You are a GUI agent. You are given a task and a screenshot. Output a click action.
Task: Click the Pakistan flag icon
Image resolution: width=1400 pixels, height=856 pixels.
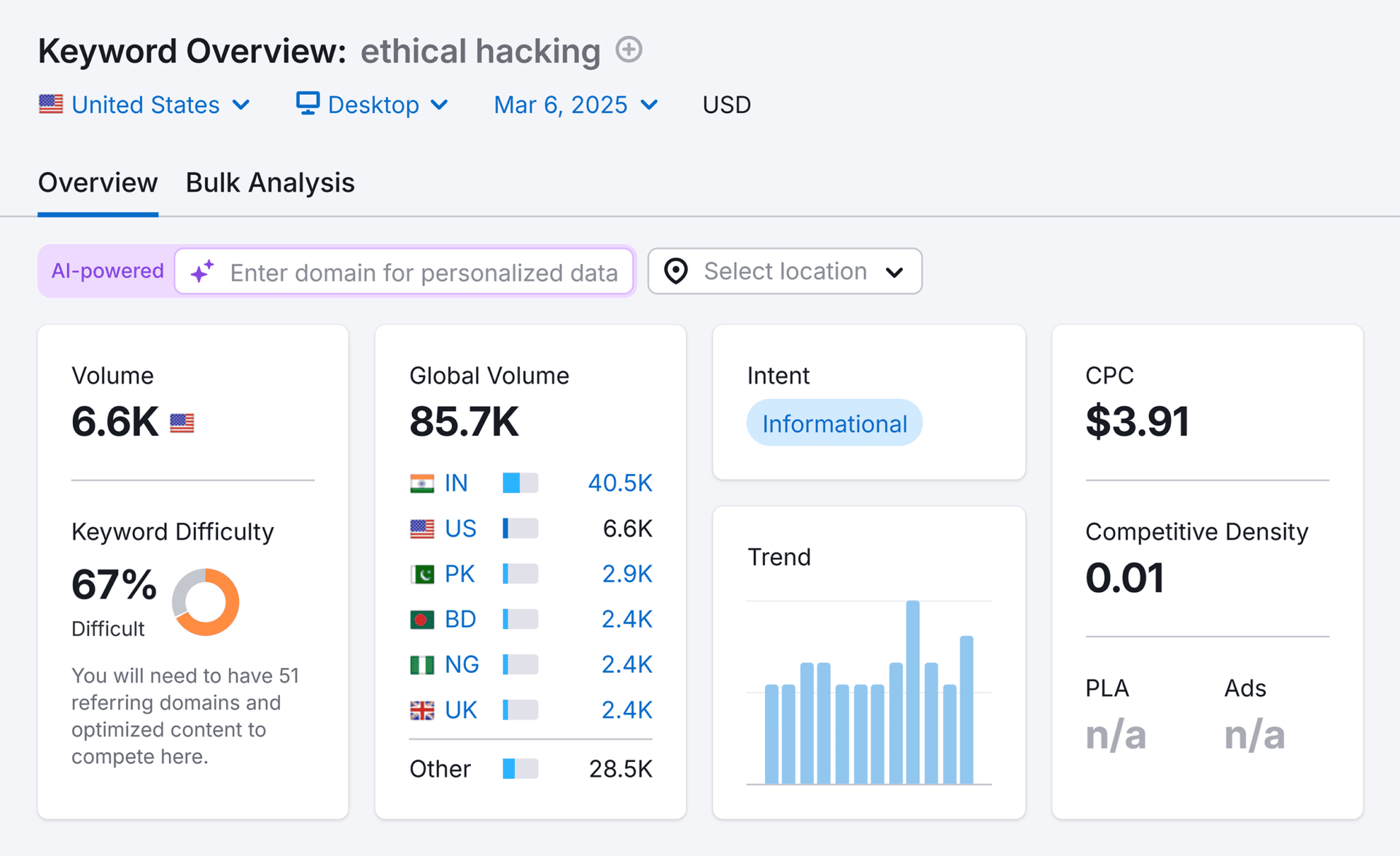pyautogui.click(x=421, y=575)
